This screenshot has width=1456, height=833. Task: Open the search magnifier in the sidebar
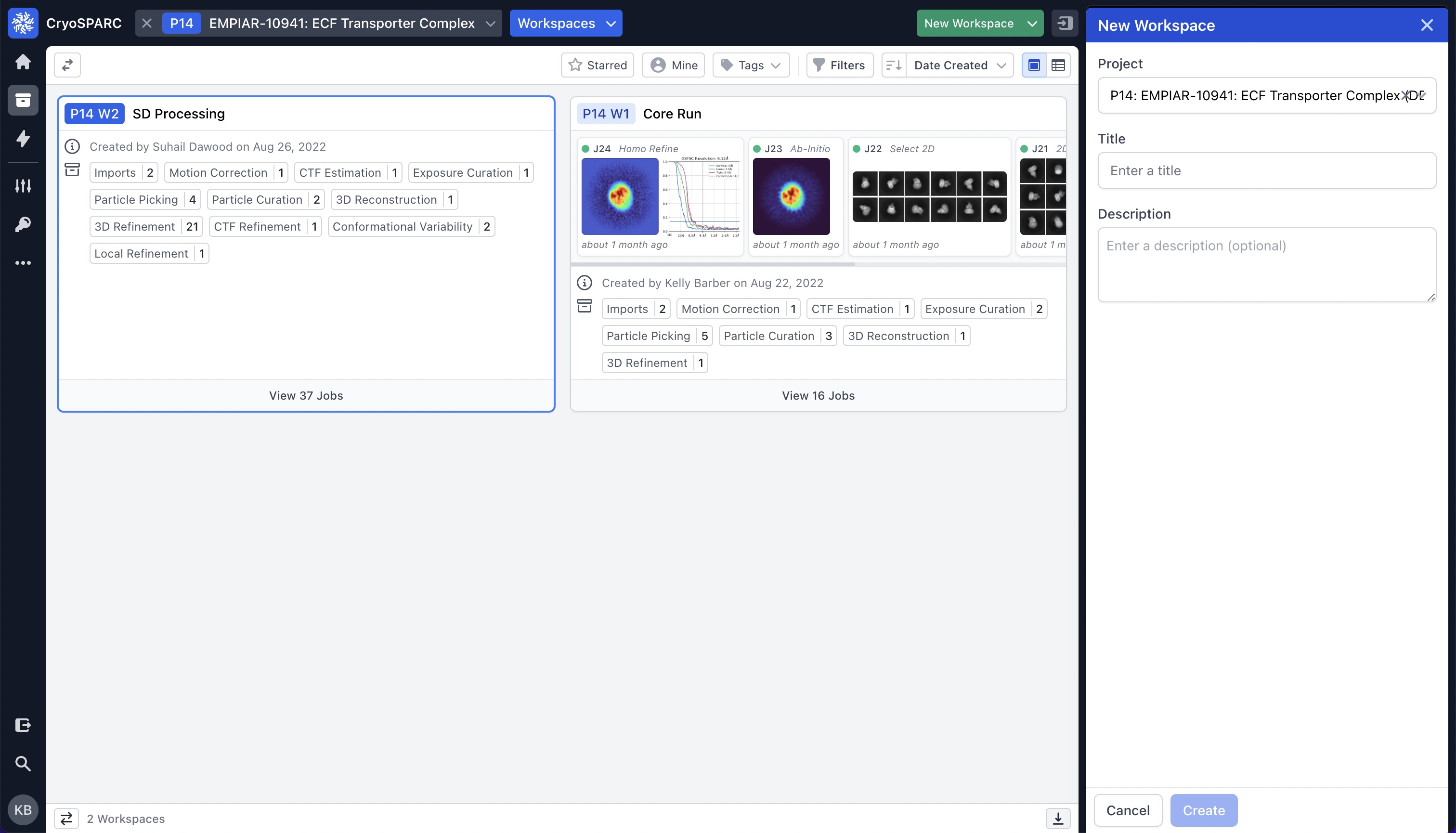click(23, 763)
